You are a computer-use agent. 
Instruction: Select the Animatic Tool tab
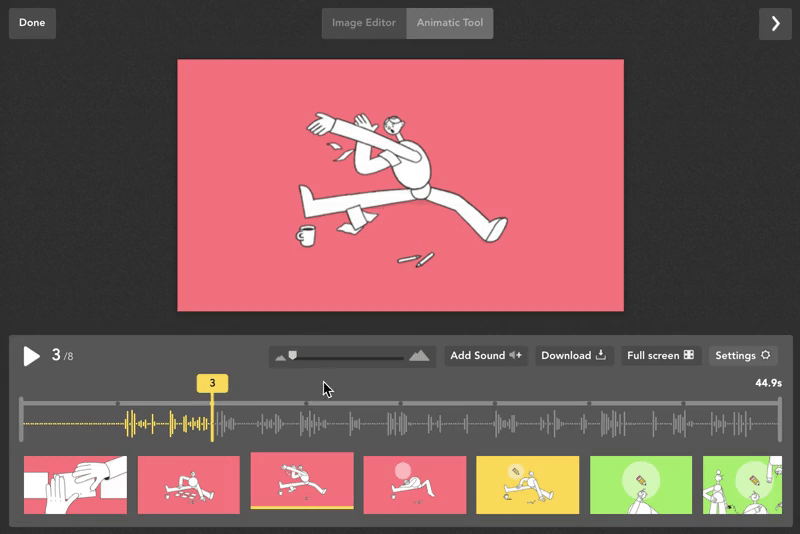tap(449, 23)
